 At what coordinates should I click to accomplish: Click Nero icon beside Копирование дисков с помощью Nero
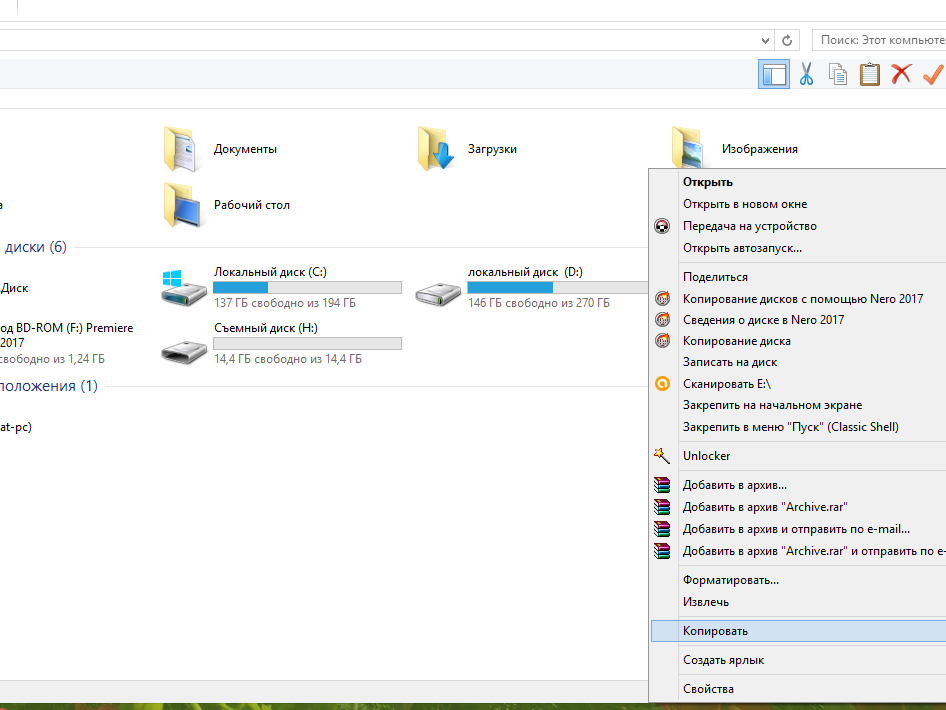(662, 298)
